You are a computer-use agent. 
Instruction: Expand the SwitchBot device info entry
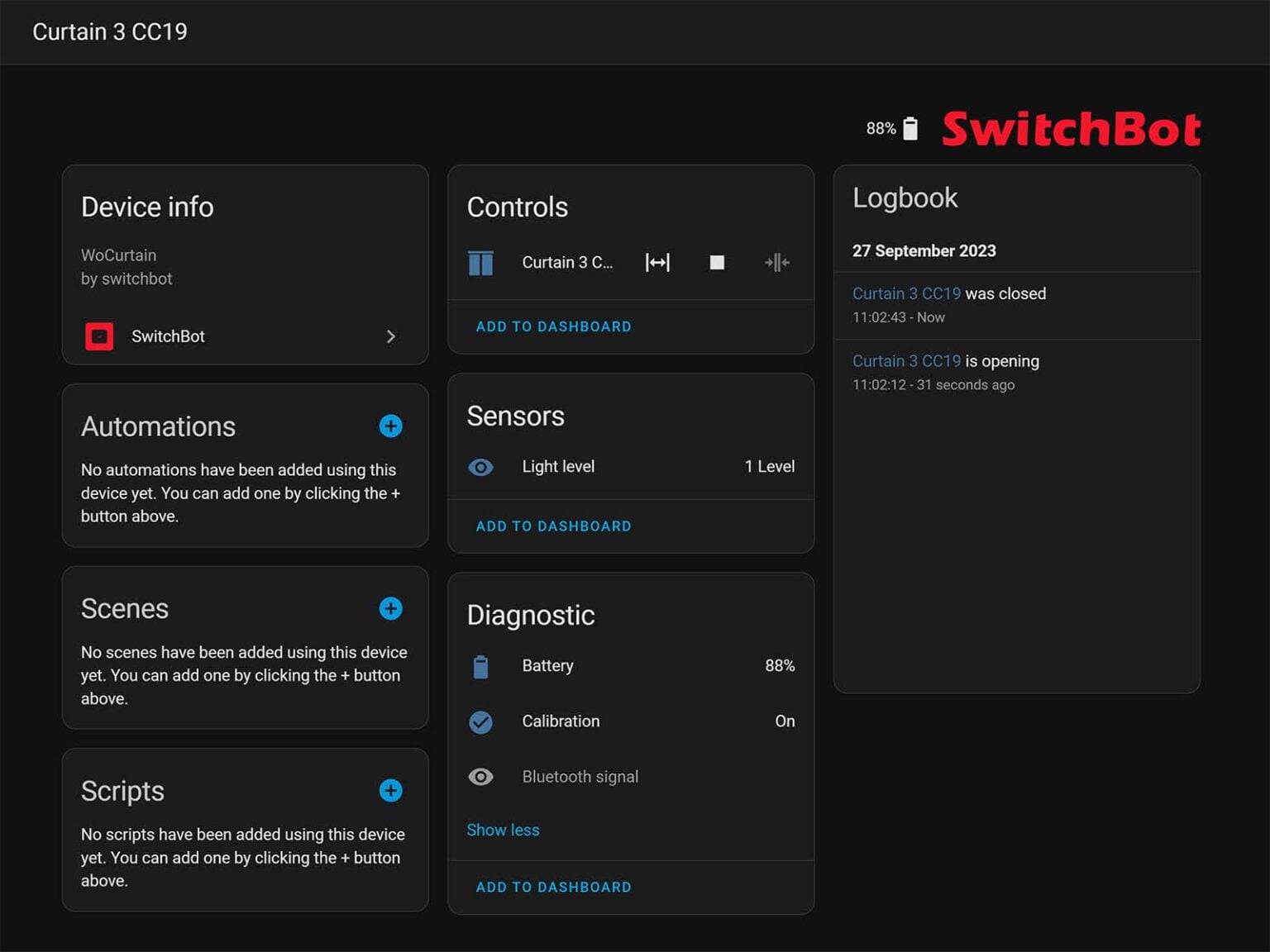click(390, 336)
